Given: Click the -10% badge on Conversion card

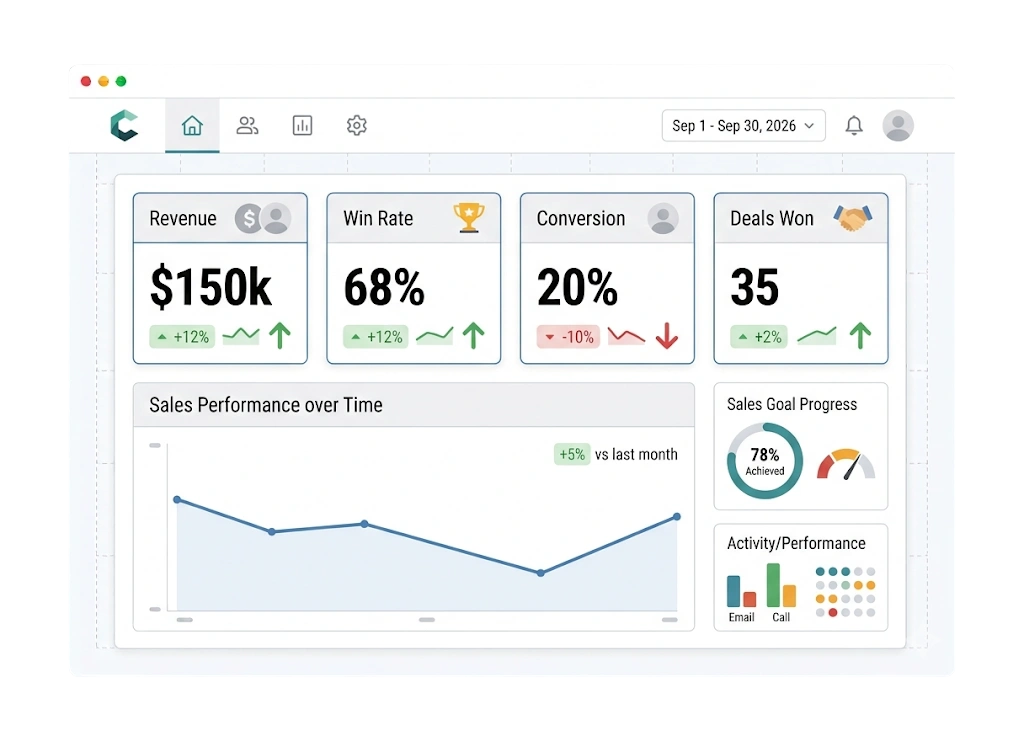Looking at the screenshot, I should click(x=568, y=337).
